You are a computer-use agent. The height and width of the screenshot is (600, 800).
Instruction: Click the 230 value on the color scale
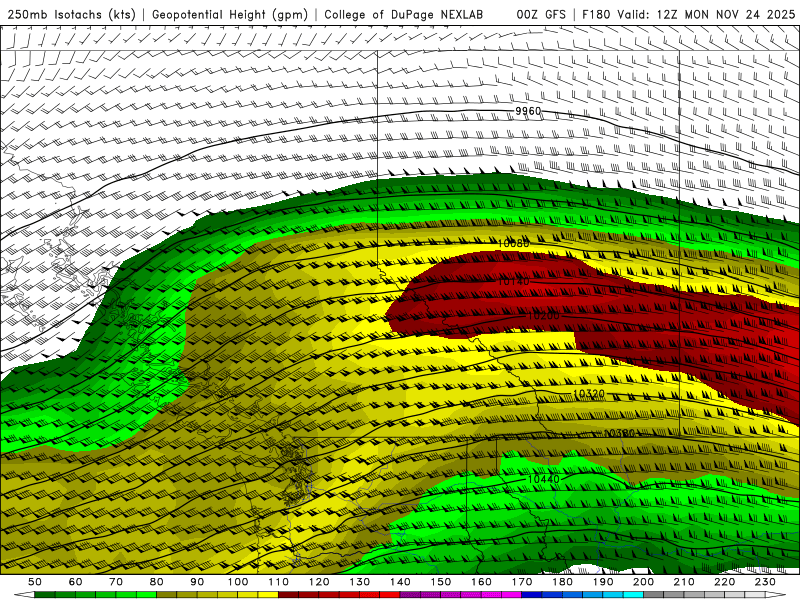click(x=765, y=582)
